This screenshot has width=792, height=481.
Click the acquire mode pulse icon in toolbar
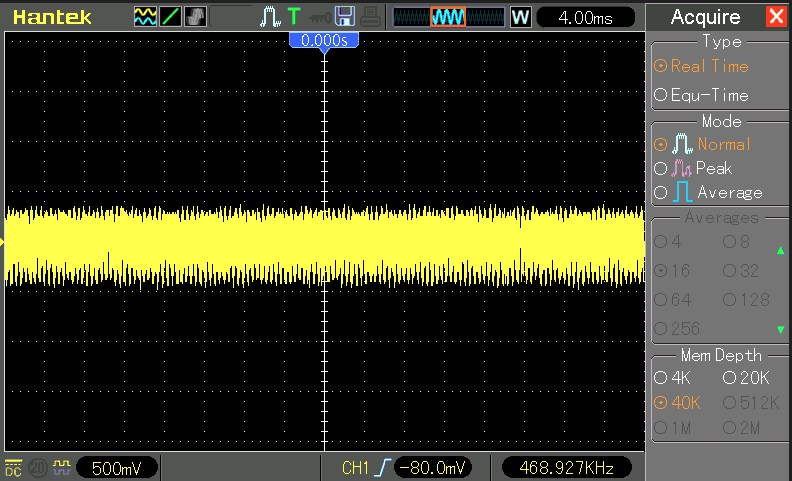270,17
